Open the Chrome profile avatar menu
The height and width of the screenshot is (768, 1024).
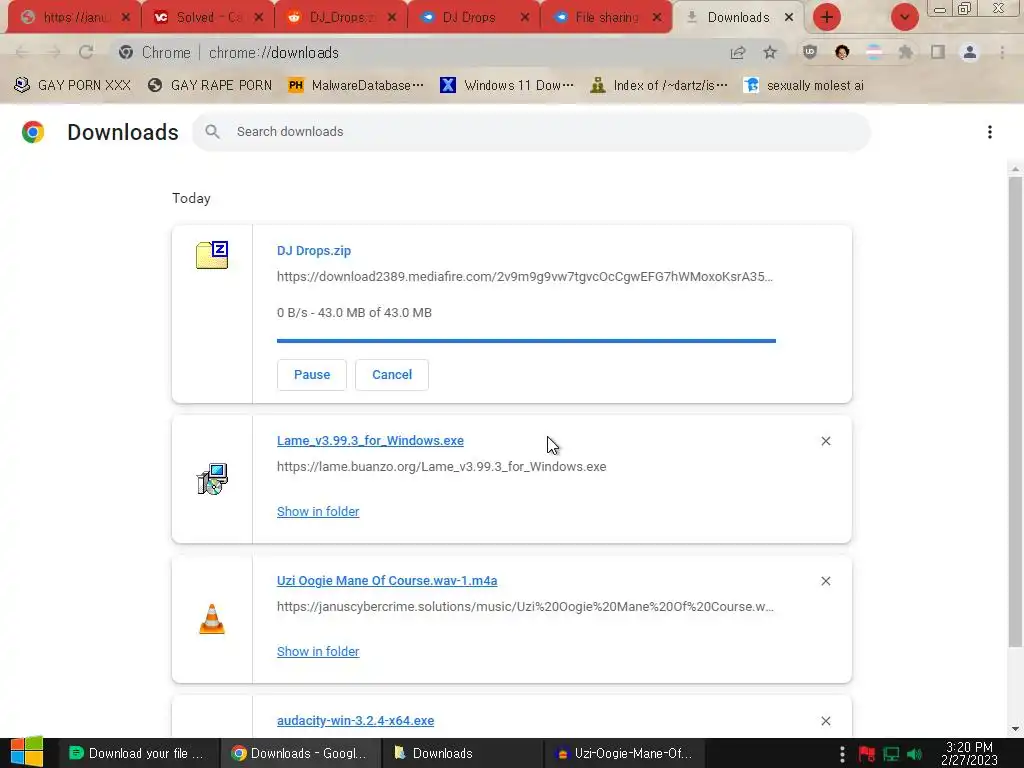970,52
